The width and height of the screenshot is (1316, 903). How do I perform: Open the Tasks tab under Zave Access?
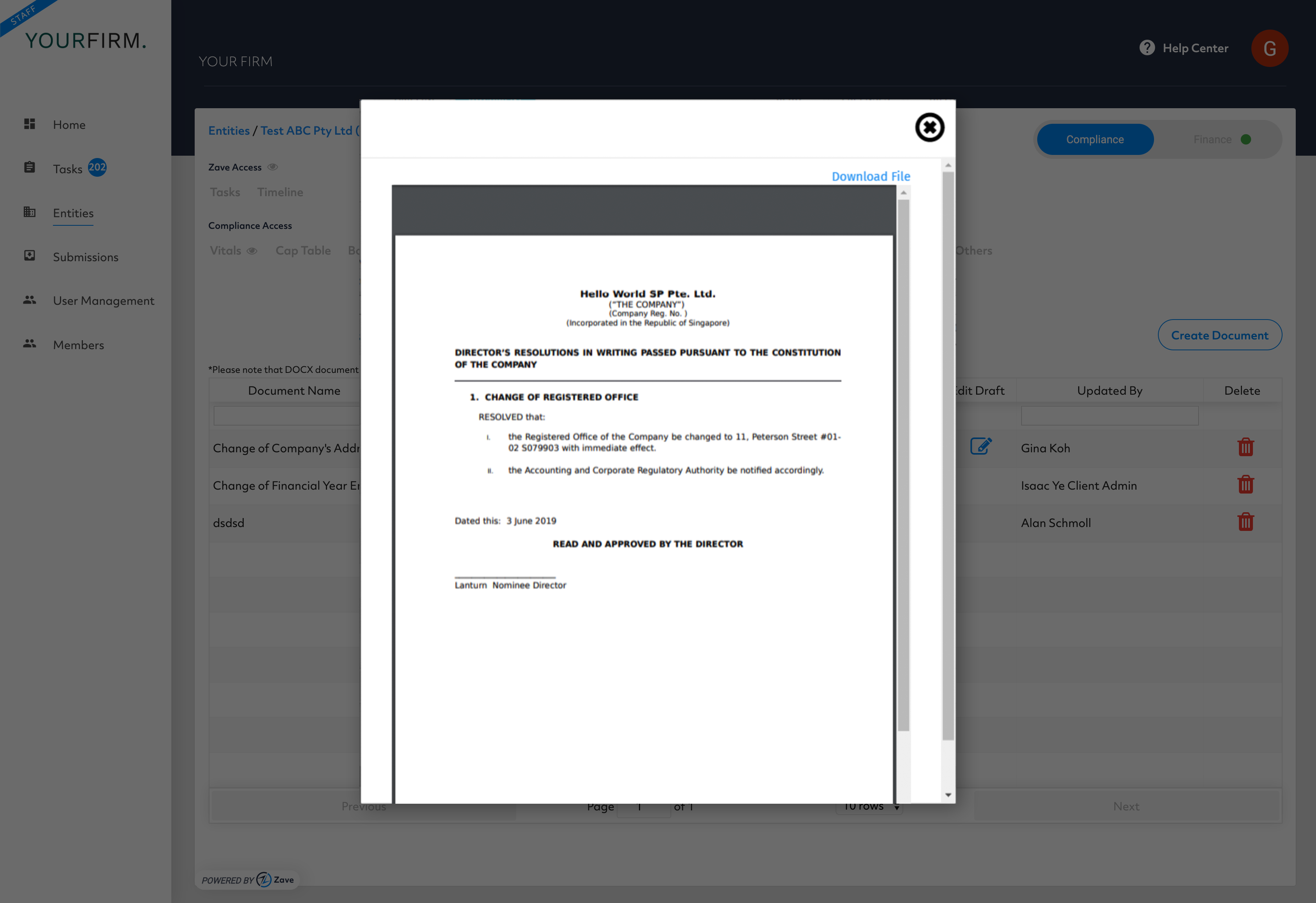click(x=225, y=192)
